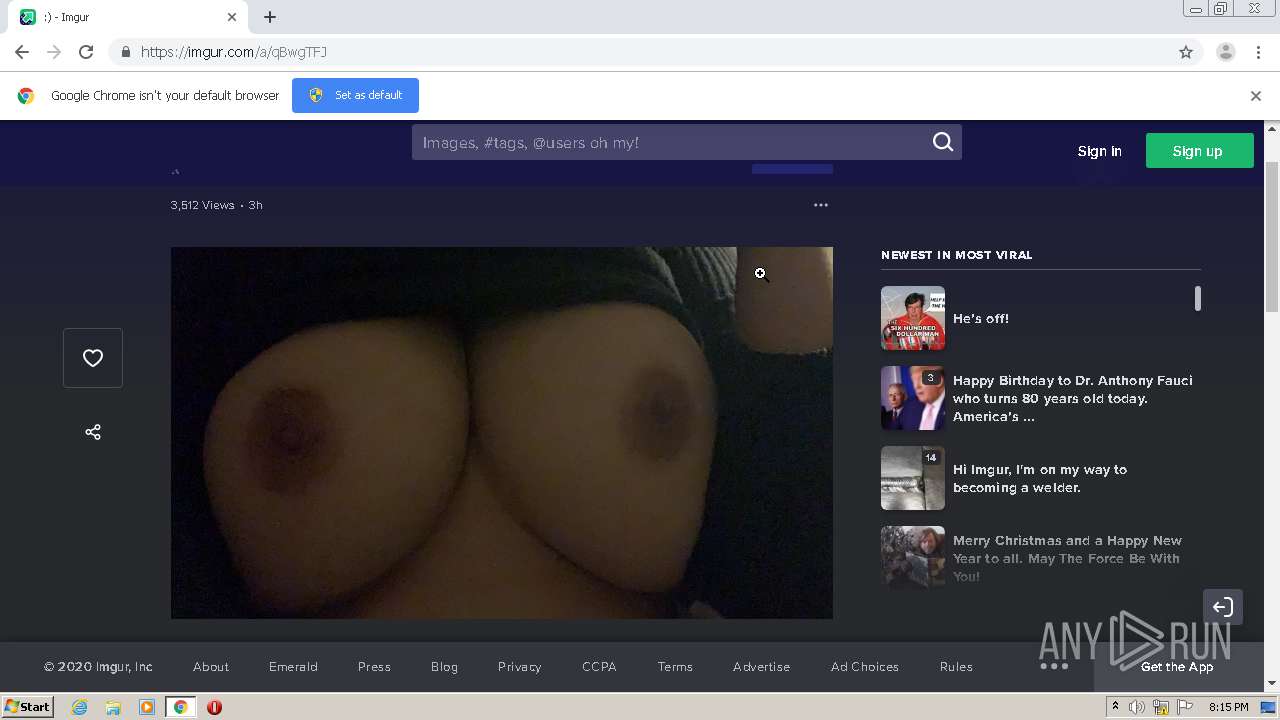Open the Privacy footer link

[519, 667]
